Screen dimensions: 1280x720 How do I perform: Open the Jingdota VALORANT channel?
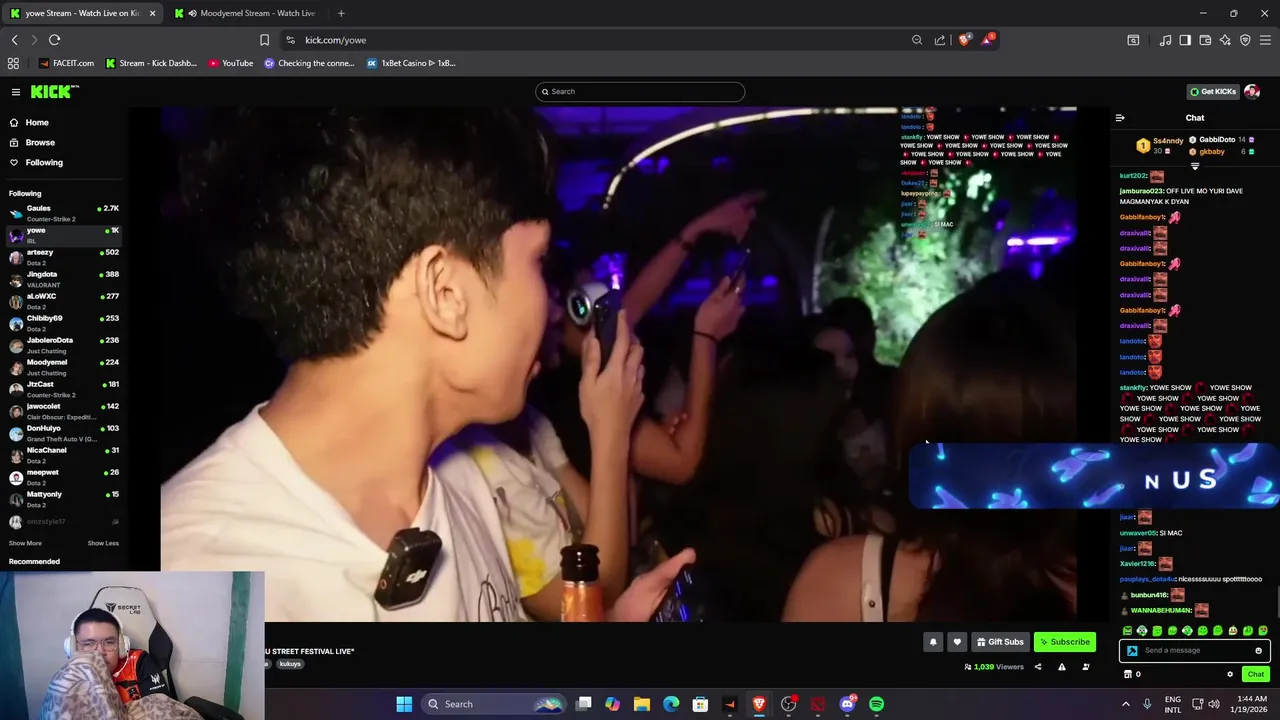tap(64, 279)
